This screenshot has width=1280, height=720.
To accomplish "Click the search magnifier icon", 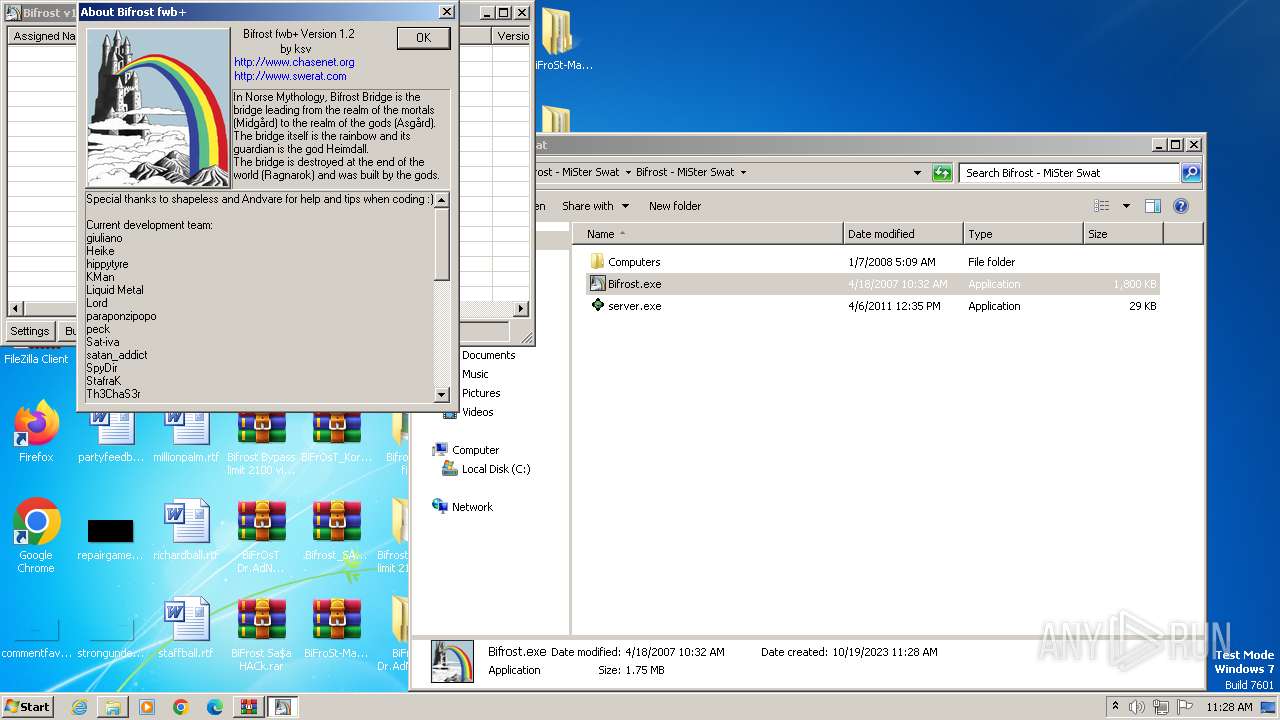I will (x=1190, y=173).
